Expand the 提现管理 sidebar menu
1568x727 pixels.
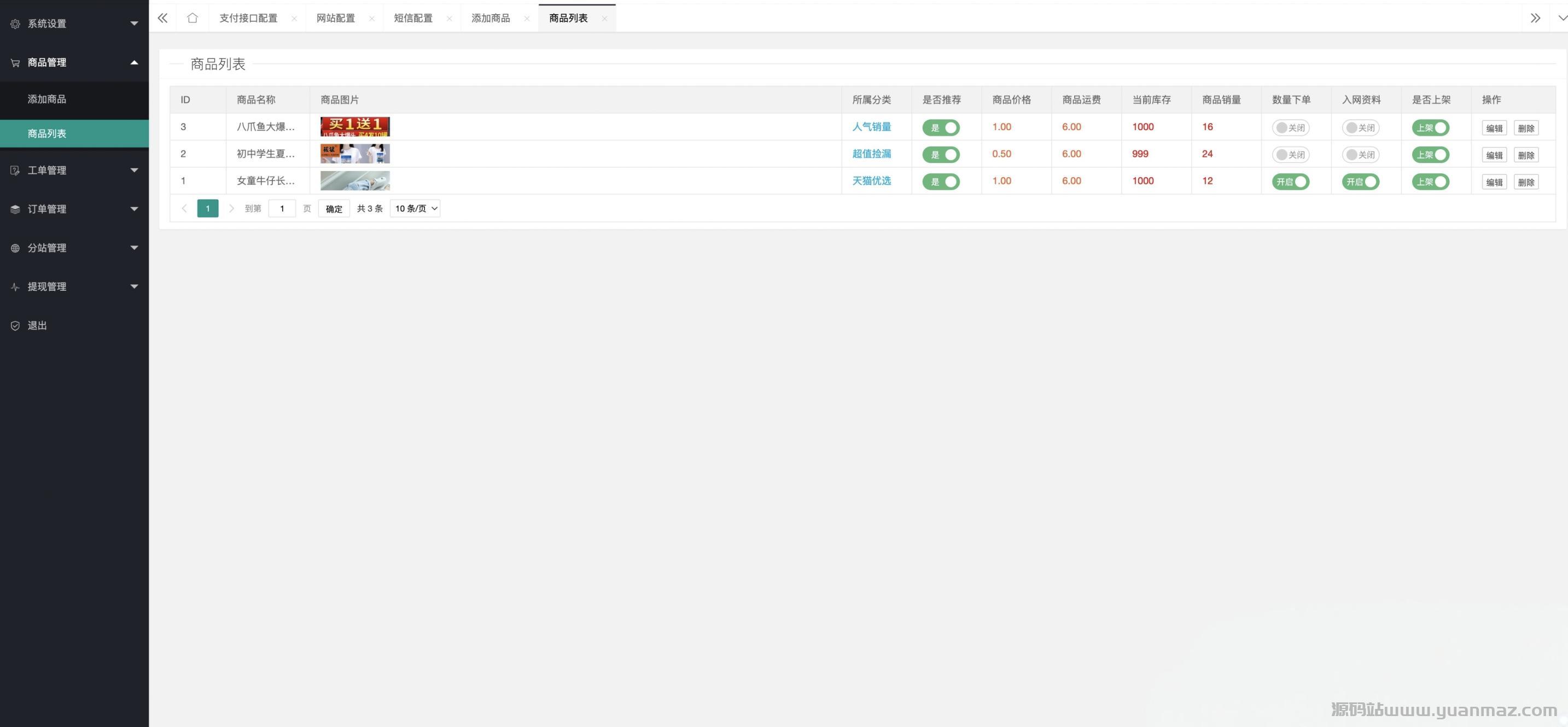click(x=74, y=286)
